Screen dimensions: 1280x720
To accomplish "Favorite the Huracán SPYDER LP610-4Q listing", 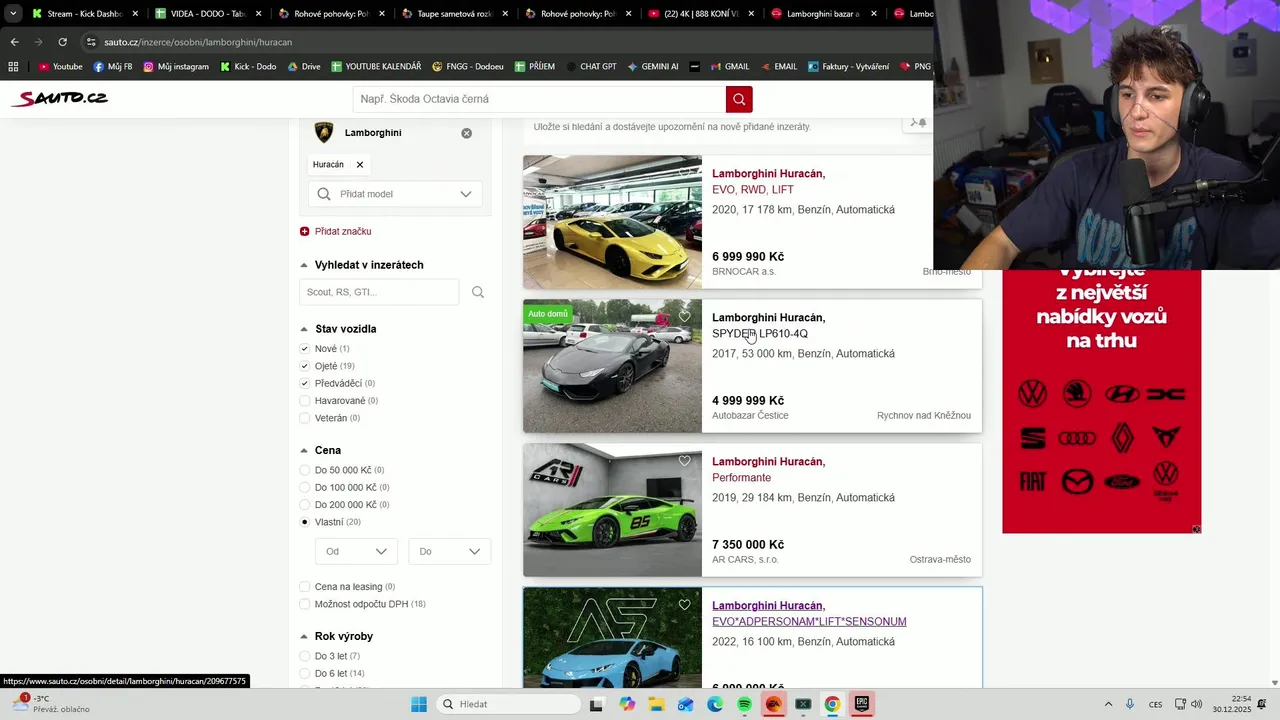I will (685, 317).
